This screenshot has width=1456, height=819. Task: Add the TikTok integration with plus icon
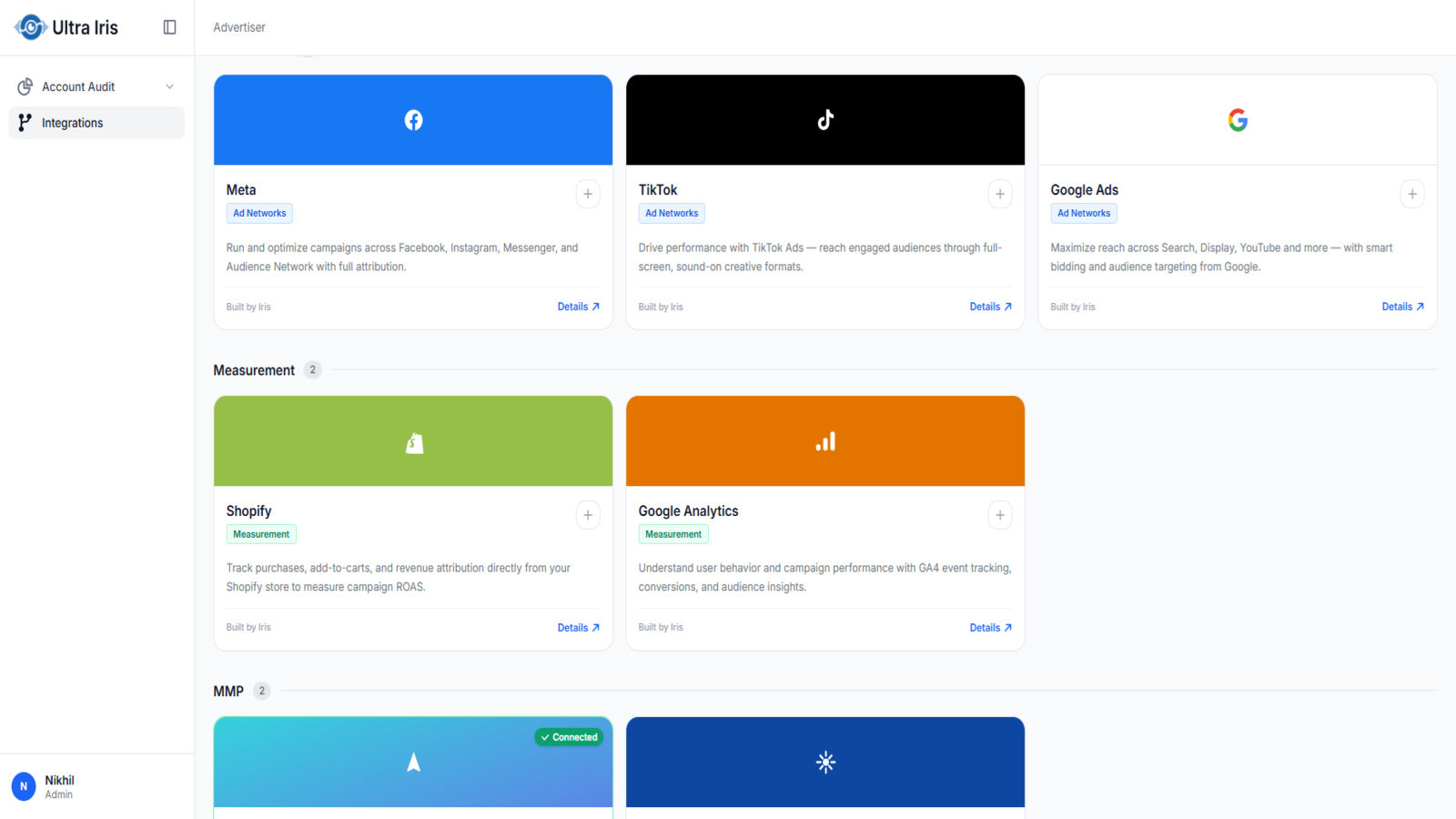pos(1000,194)
